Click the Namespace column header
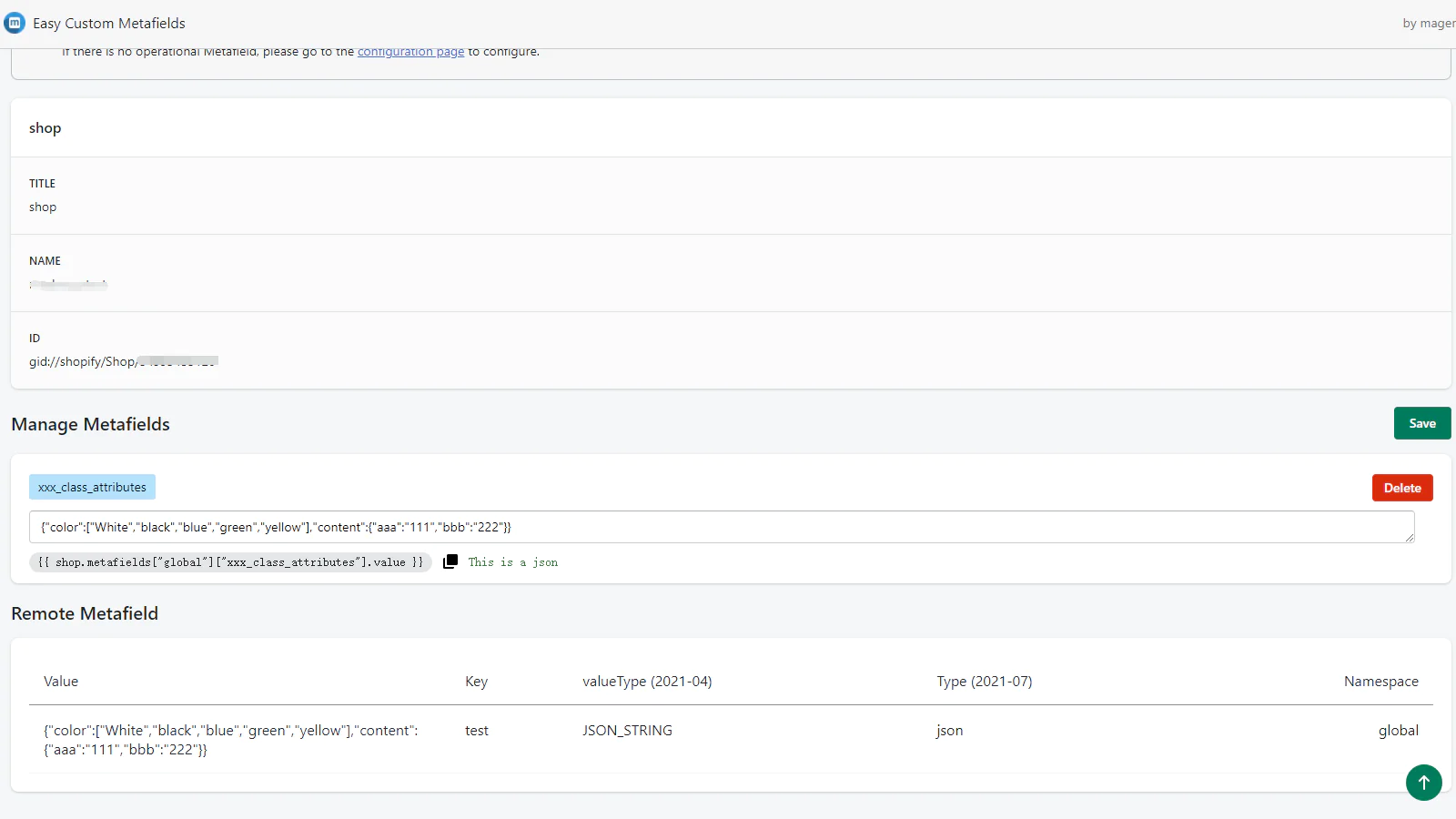The height and width of the screenshot is (819, 1456). pyautogui.click(x=1380, y=681)
